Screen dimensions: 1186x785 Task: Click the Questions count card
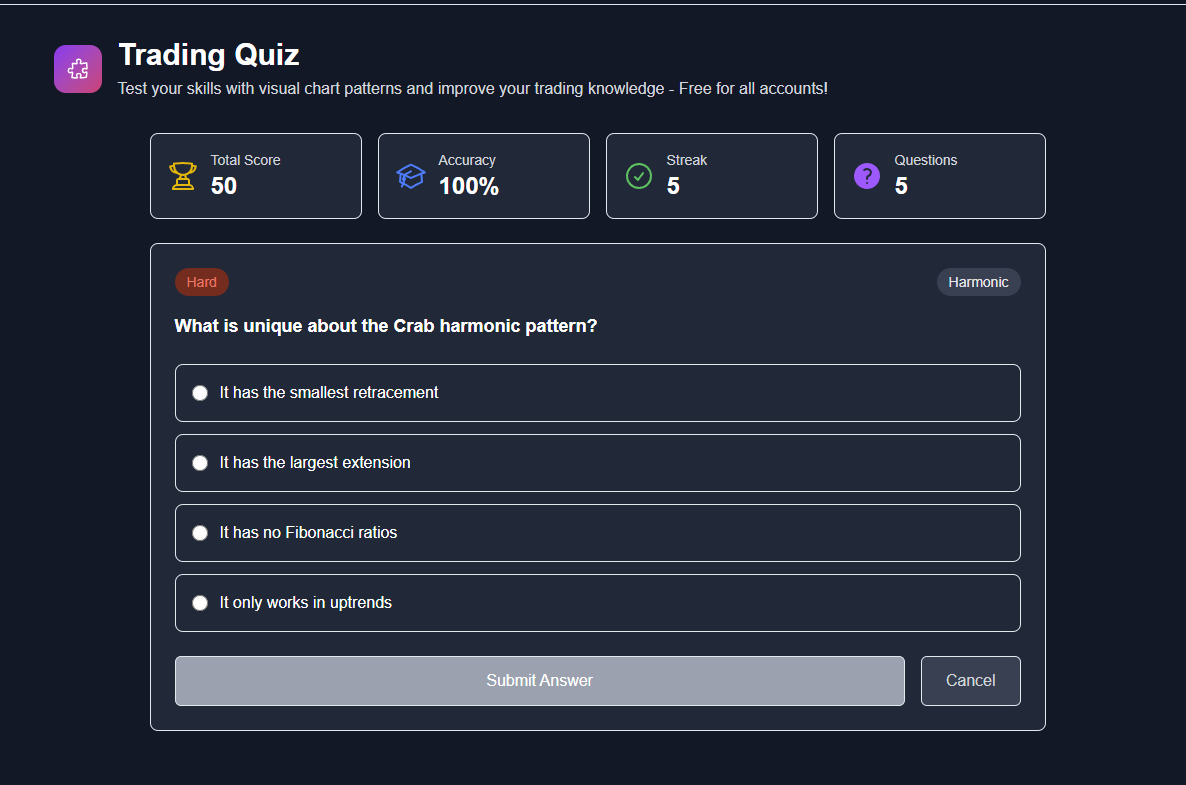point(939,175)
